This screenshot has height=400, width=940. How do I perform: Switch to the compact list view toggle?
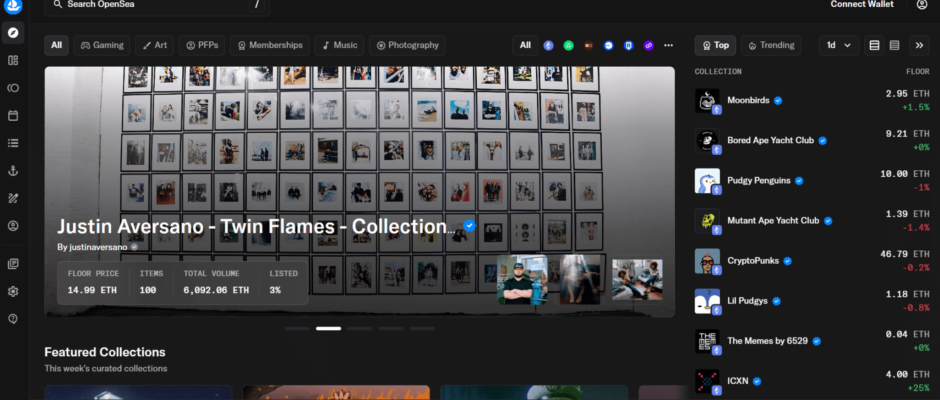tap(894, 45)
